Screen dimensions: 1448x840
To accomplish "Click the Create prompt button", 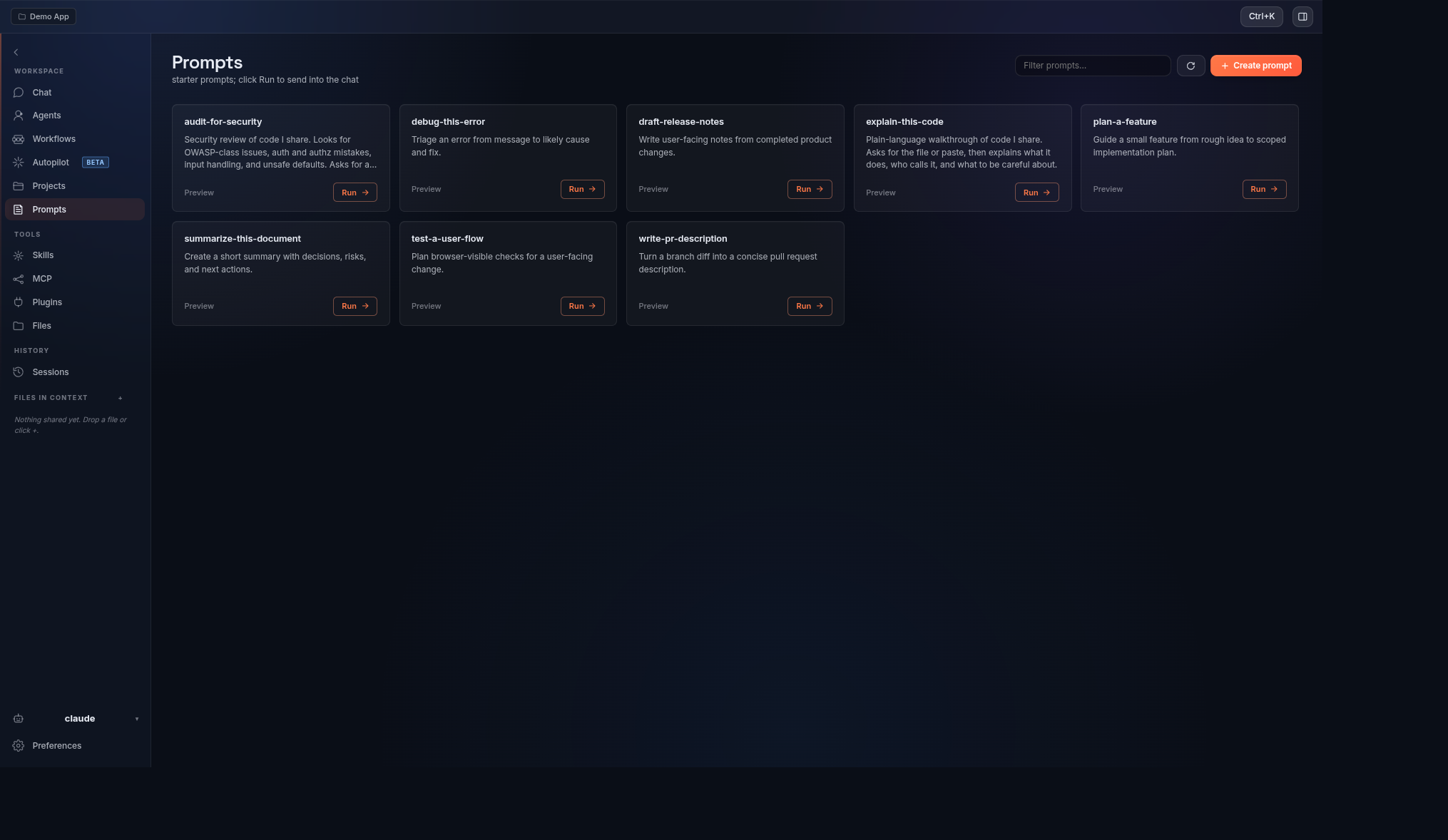I will pos(1255,66).
